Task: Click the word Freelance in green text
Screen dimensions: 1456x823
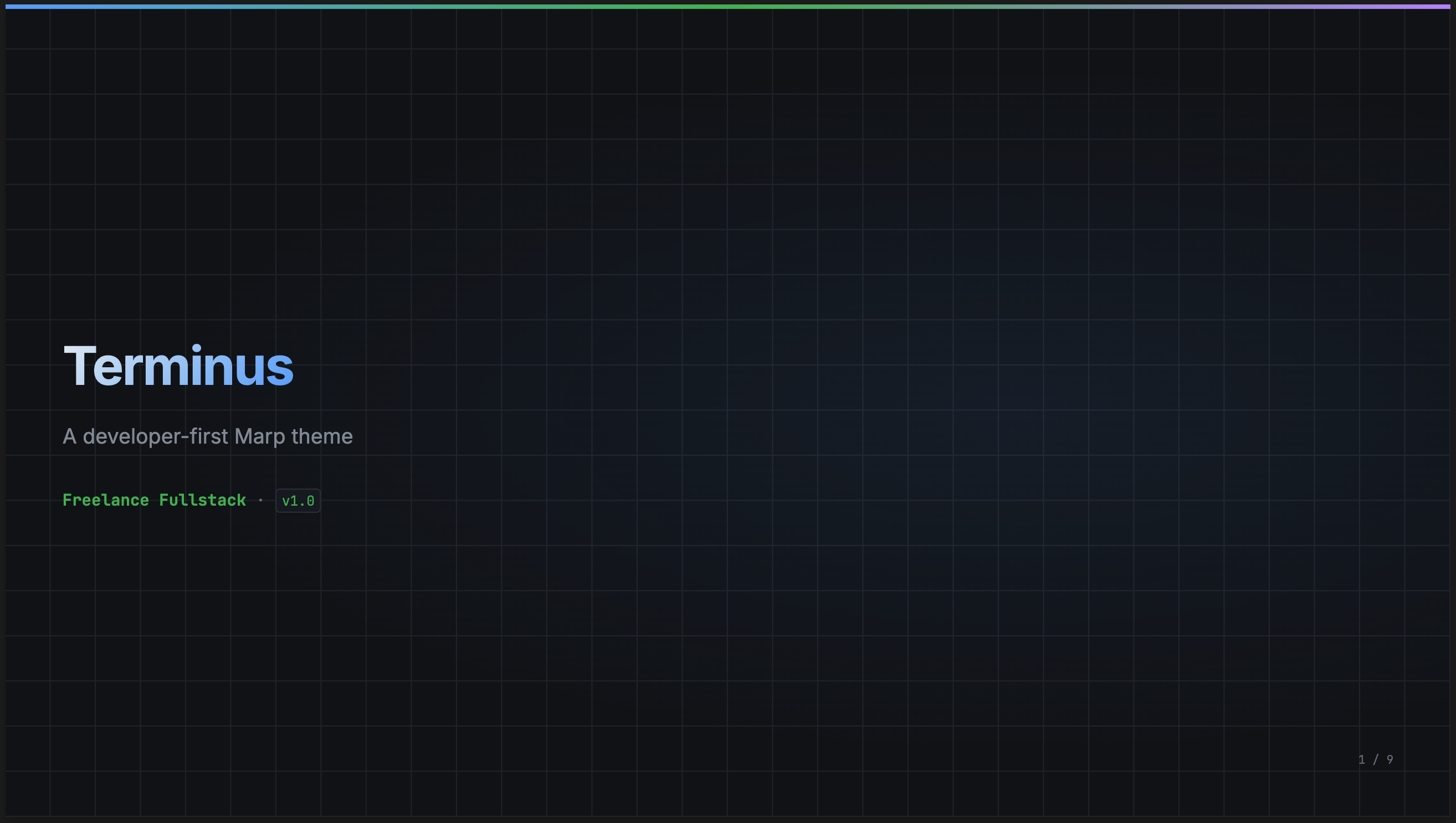Action: [x=106, y=500]
